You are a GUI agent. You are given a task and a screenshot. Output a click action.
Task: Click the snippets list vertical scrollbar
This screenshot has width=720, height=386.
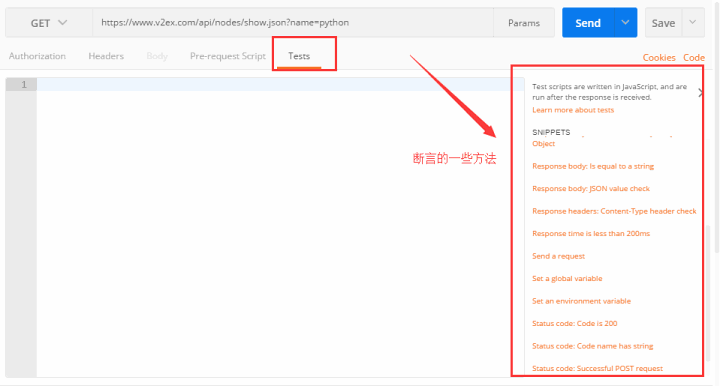(709, 292)
